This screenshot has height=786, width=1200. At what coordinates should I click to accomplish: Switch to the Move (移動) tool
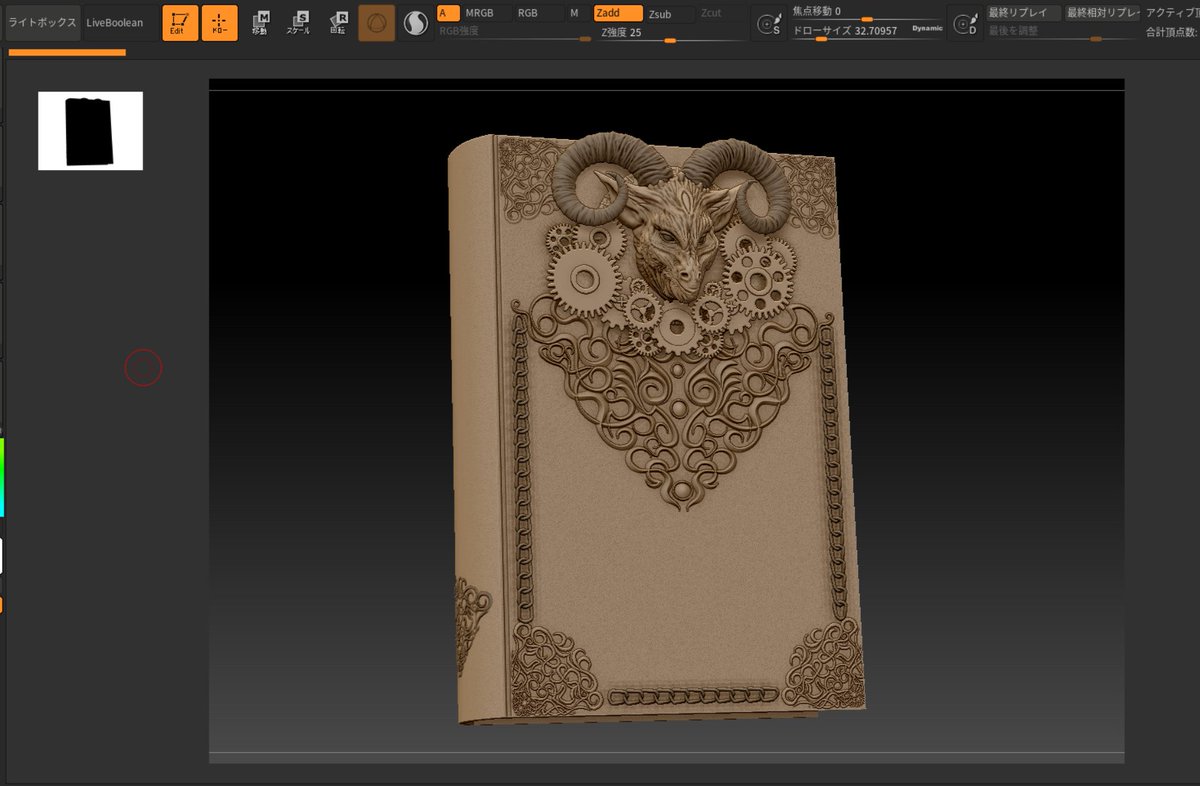pos(260,22)
